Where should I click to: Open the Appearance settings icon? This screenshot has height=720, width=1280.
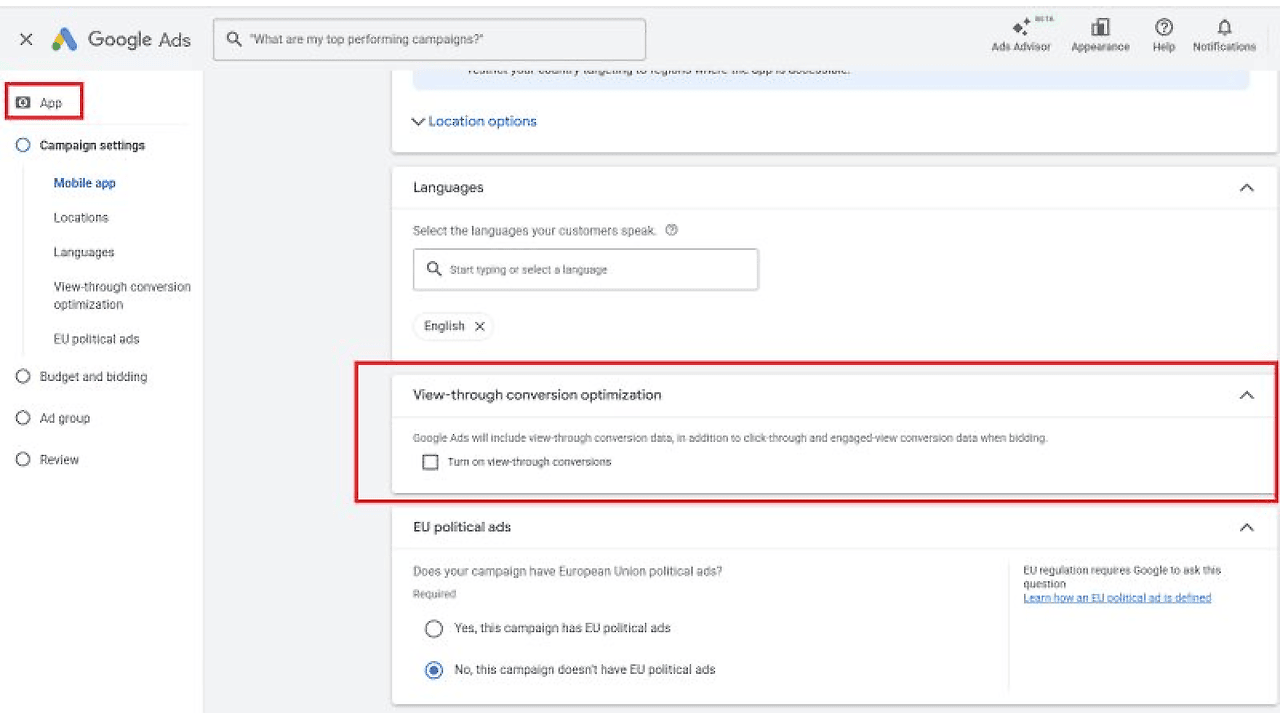coord(1100,29)
